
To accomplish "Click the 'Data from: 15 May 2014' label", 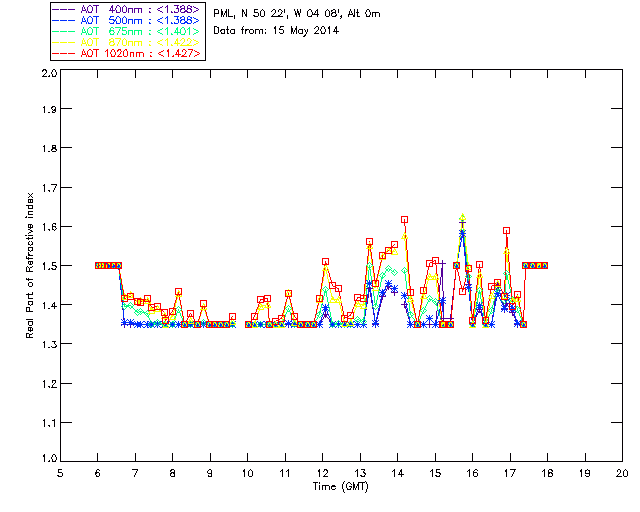I will click(x=276, y=31).
